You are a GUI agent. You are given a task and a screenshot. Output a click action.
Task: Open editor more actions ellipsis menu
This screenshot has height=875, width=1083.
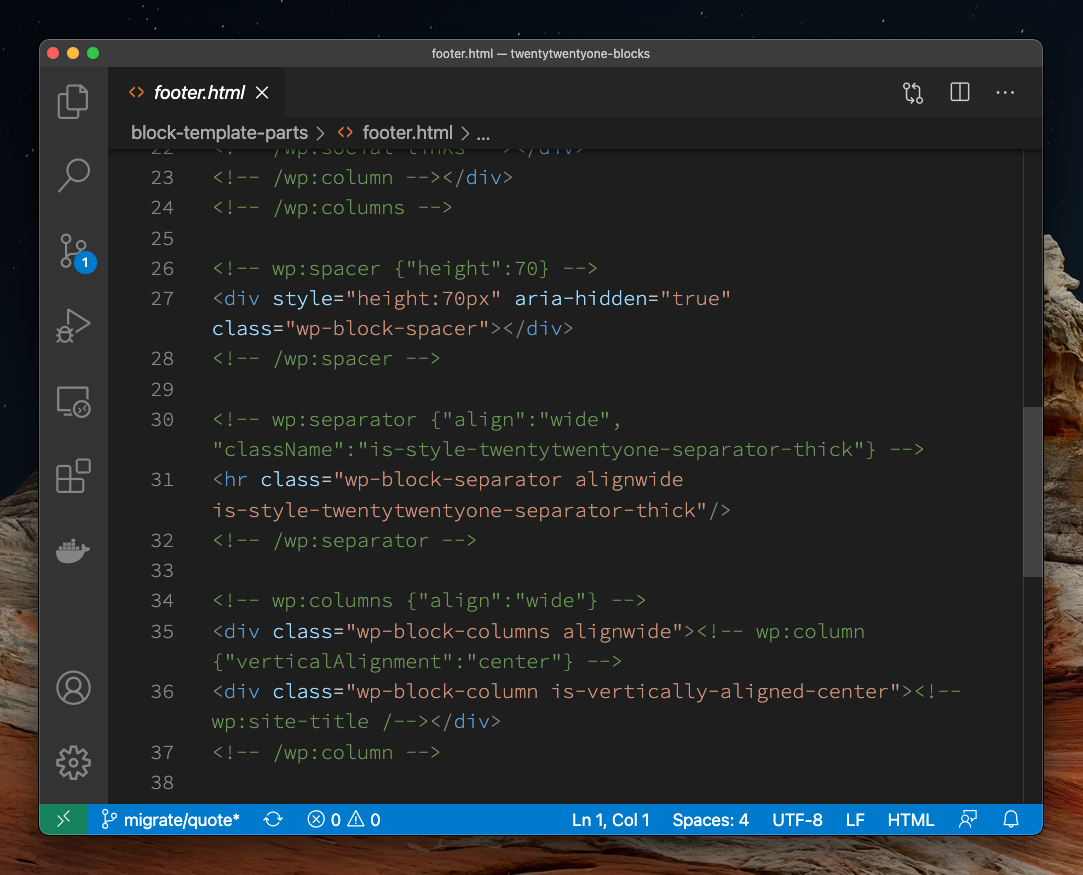pyautogui.click(x=1005, y=92)
